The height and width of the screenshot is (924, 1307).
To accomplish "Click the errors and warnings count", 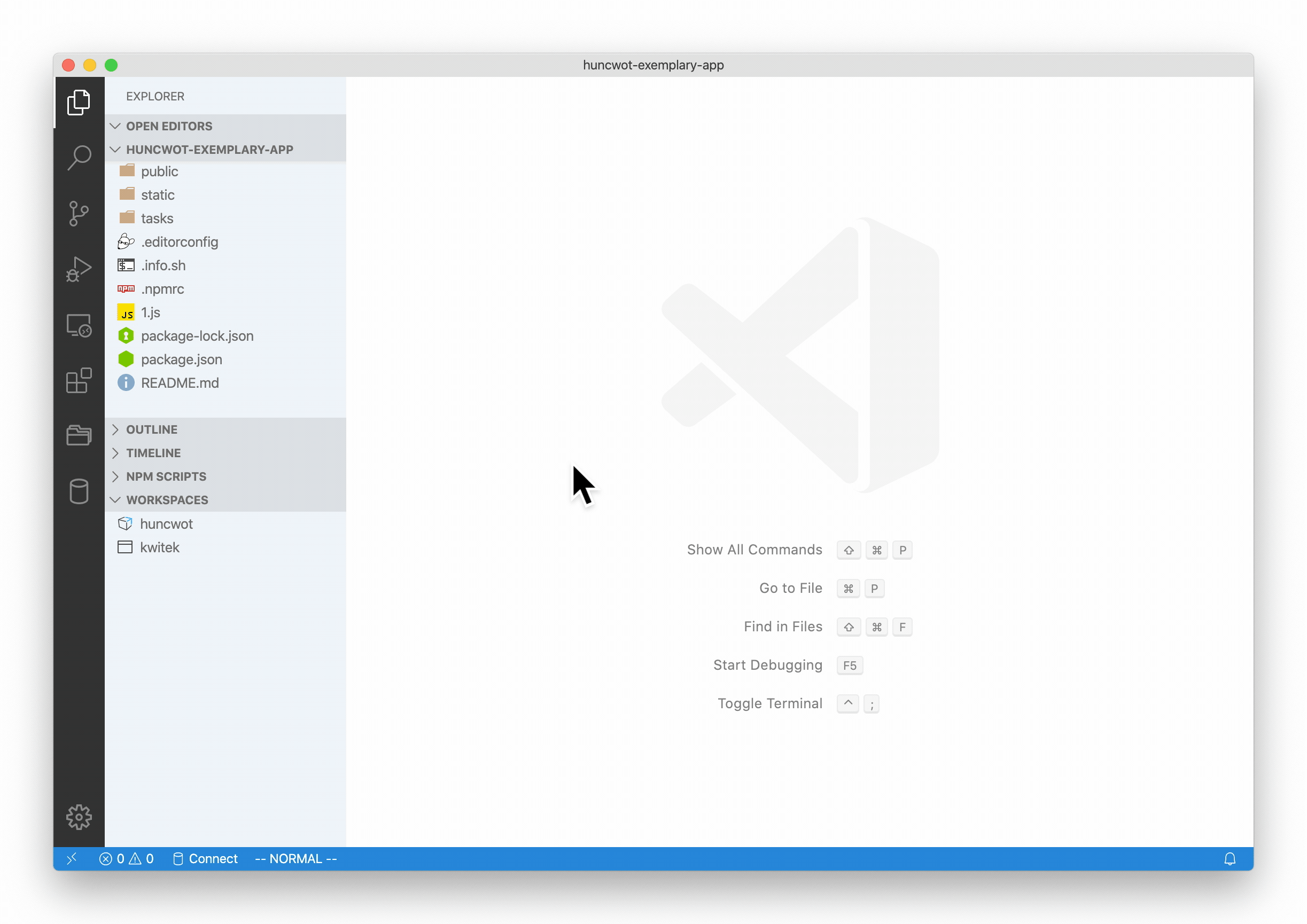I will point(127,858).
